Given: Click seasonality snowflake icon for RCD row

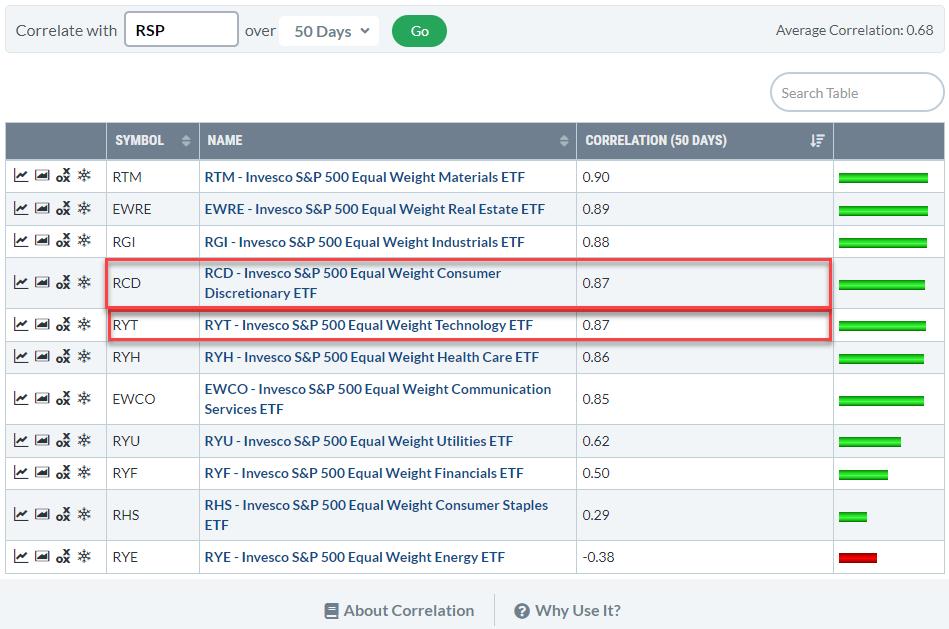Looking at the screenshot, I should (x=85, y=283).
